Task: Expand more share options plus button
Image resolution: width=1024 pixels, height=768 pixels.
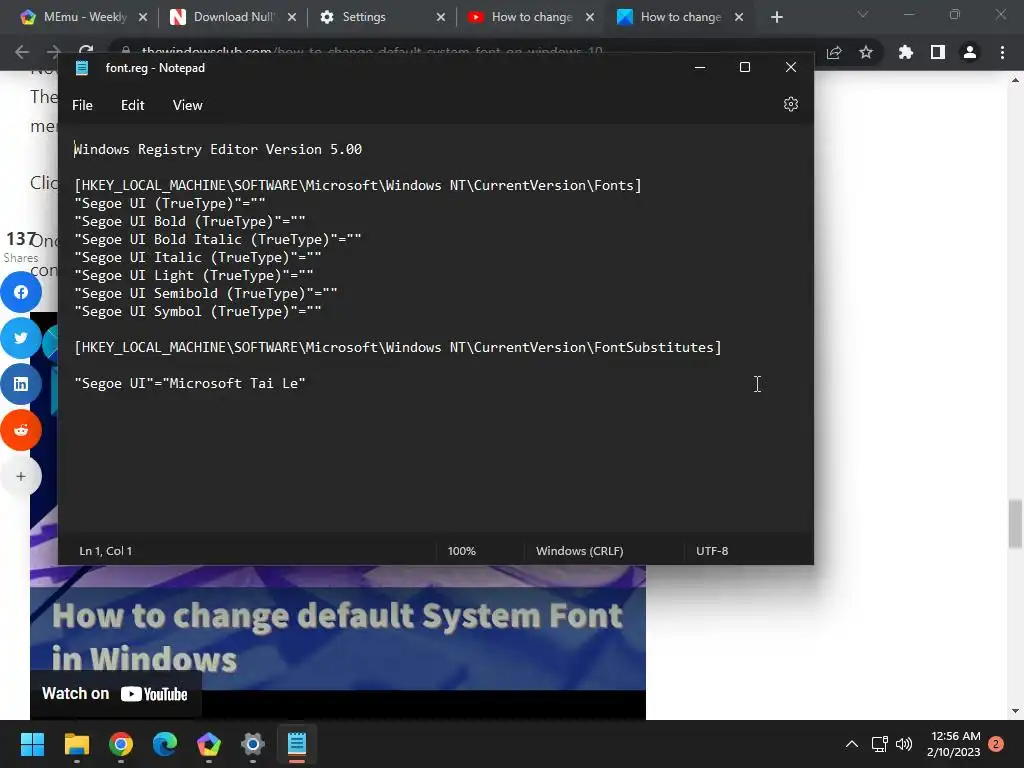Action: click(x=21, y=476)
